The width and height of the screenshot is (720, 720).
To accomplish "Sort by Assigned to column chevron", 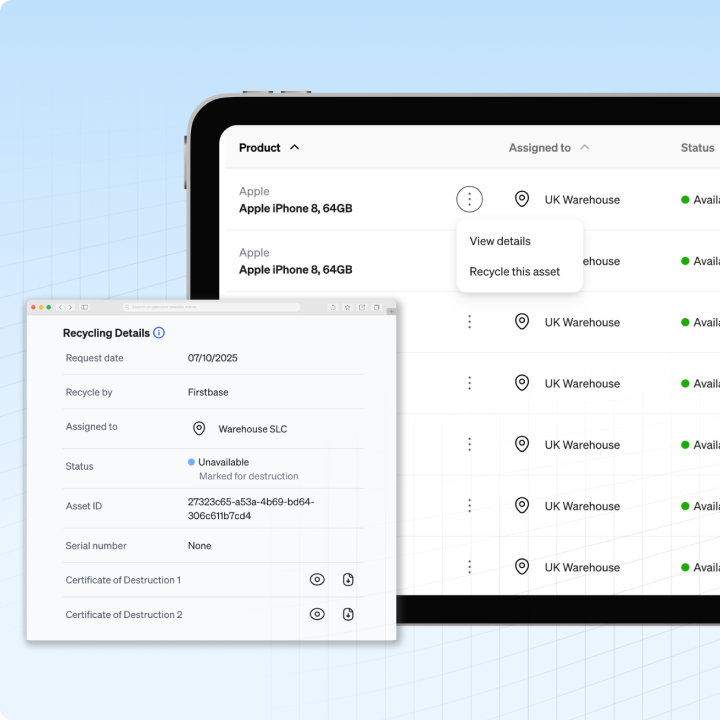I will point(585,148).
